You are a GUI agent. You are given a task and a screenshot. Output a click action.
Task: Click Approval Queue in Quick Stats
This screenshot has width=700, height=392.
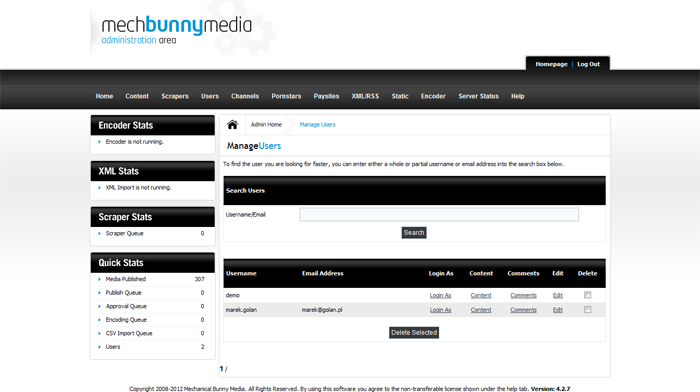tap(126, 306)
